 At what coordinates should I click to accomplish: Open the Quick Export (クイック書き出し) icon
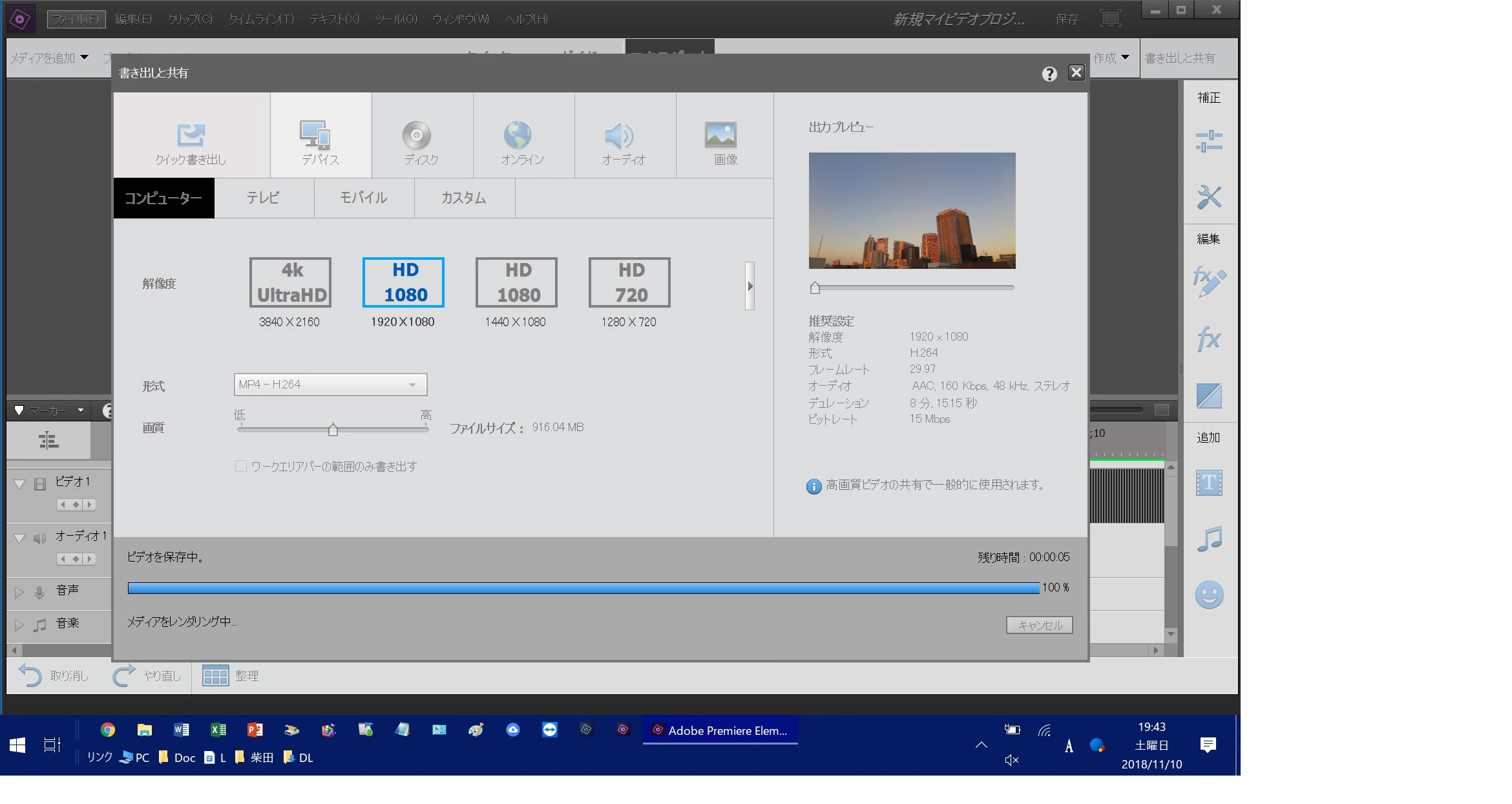pos(191,135)
